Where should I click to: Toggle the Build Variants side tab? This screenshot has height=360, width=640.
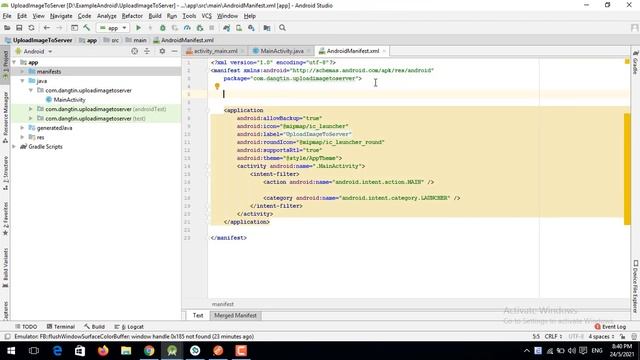[x=5, y=267]
